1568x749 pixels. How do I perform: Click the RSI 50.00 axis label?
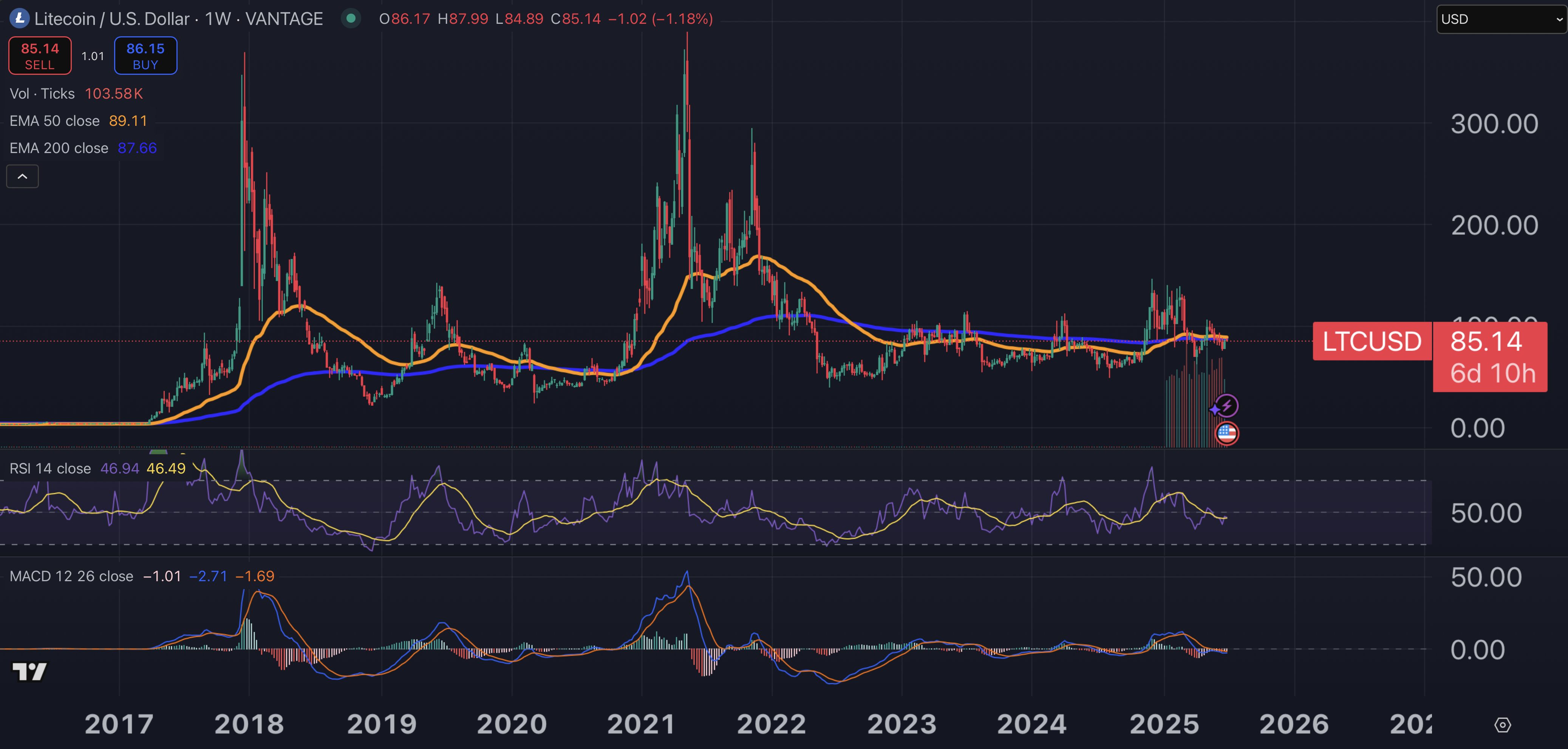(1486, 513)
